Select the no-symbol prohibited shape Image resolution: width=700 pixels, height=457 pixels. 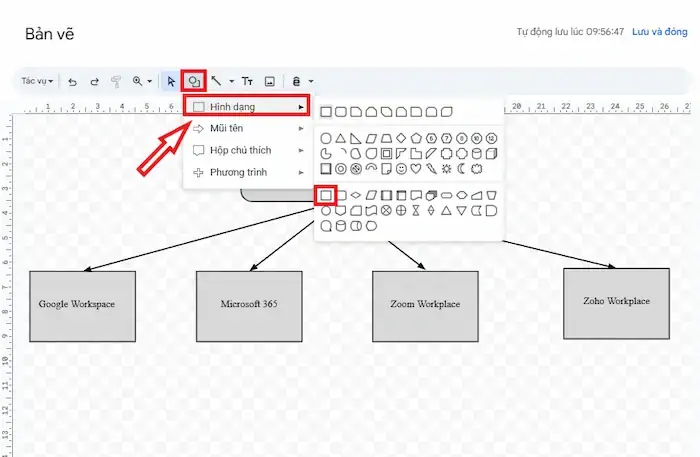coord(356,169)
